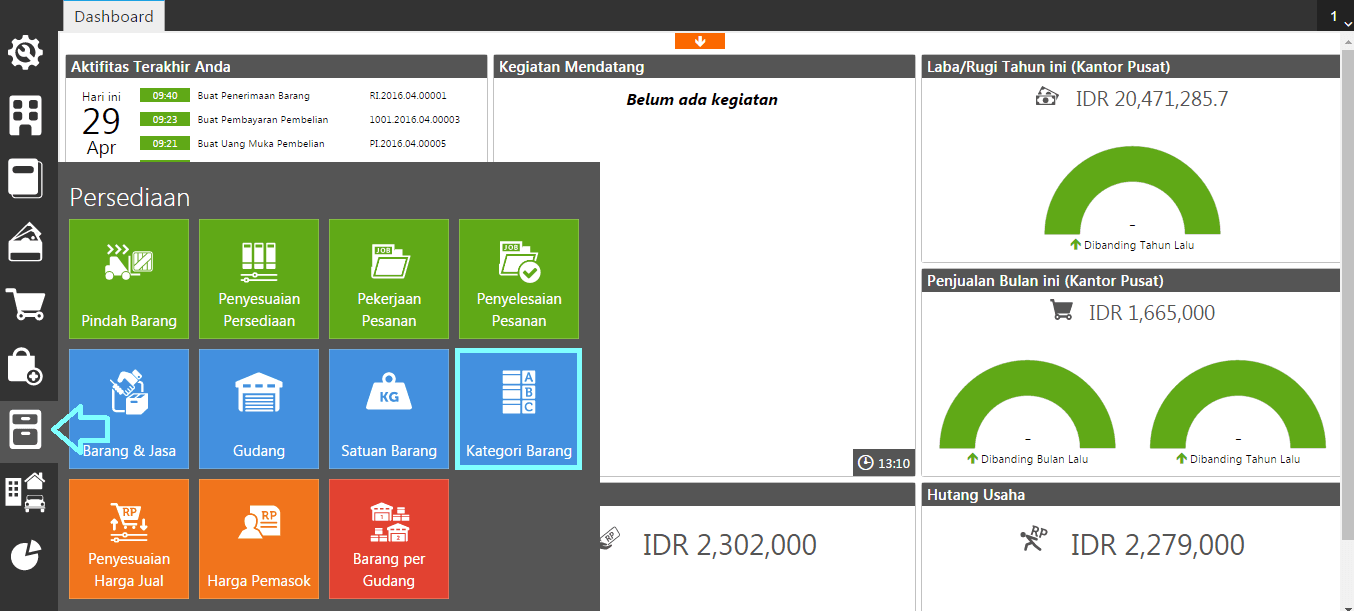Open the Barang & Jasa list
Viewport: 1354px width, 611px height.
128,409
